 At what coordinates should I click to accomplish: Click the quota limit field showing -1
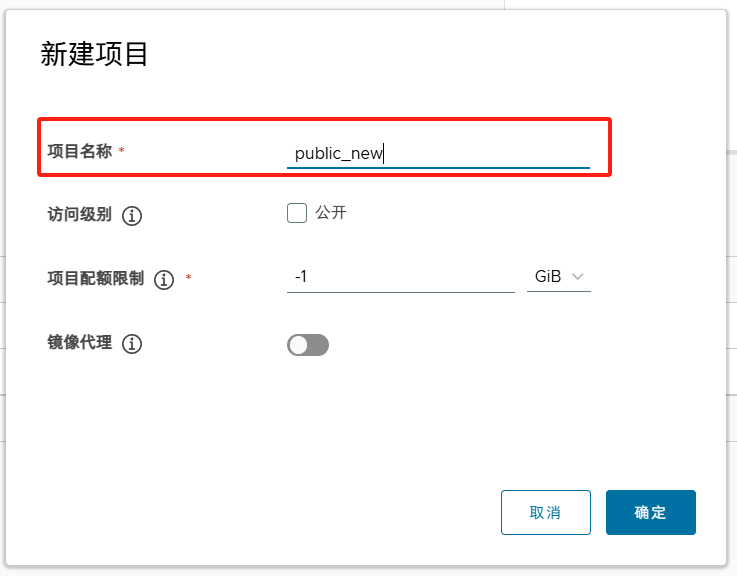[x=400, y=277]
